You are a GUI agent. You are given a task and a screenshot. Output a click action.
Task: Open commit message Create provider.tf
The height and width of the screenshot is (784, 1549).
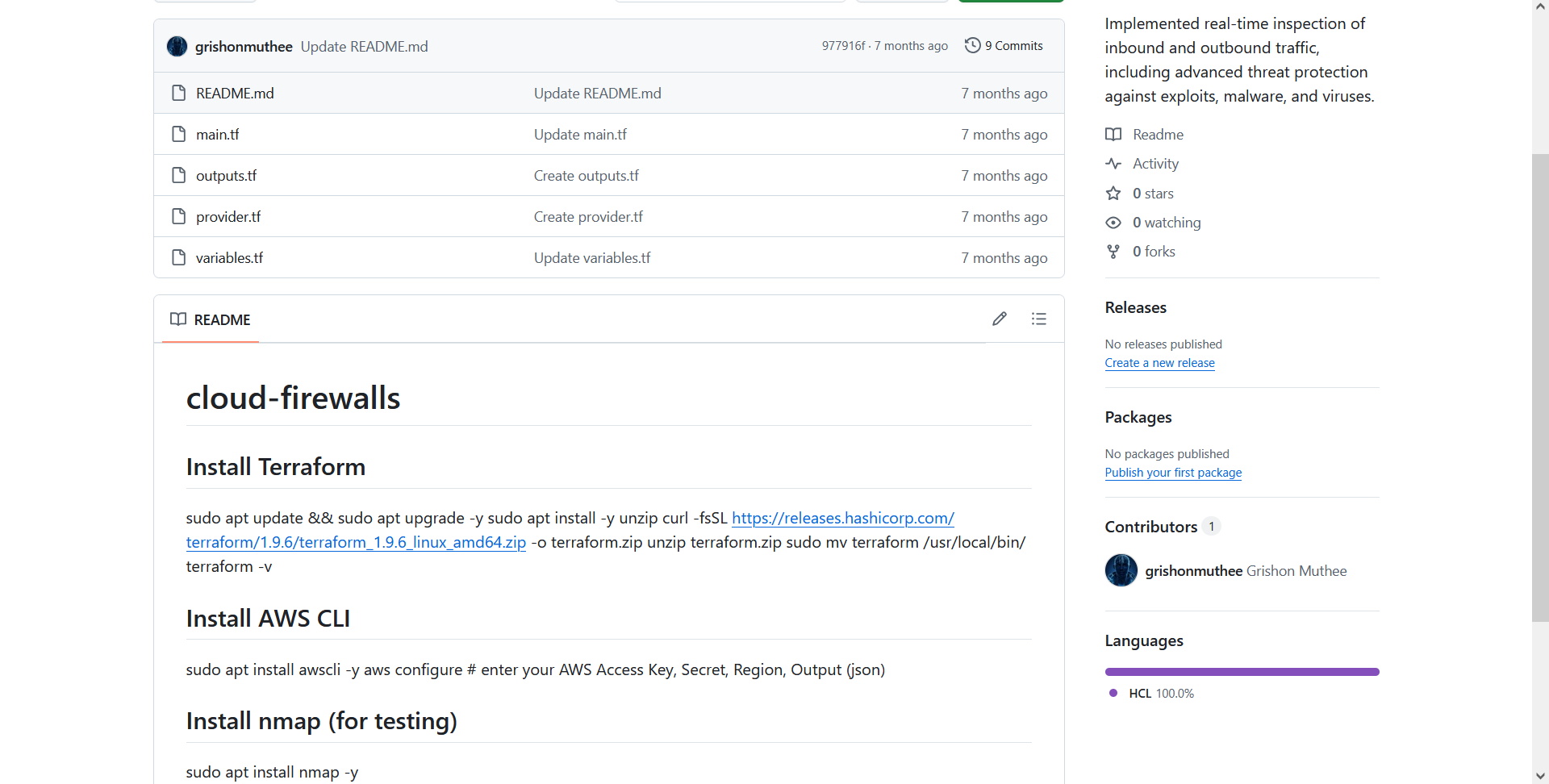coord(588,217)
